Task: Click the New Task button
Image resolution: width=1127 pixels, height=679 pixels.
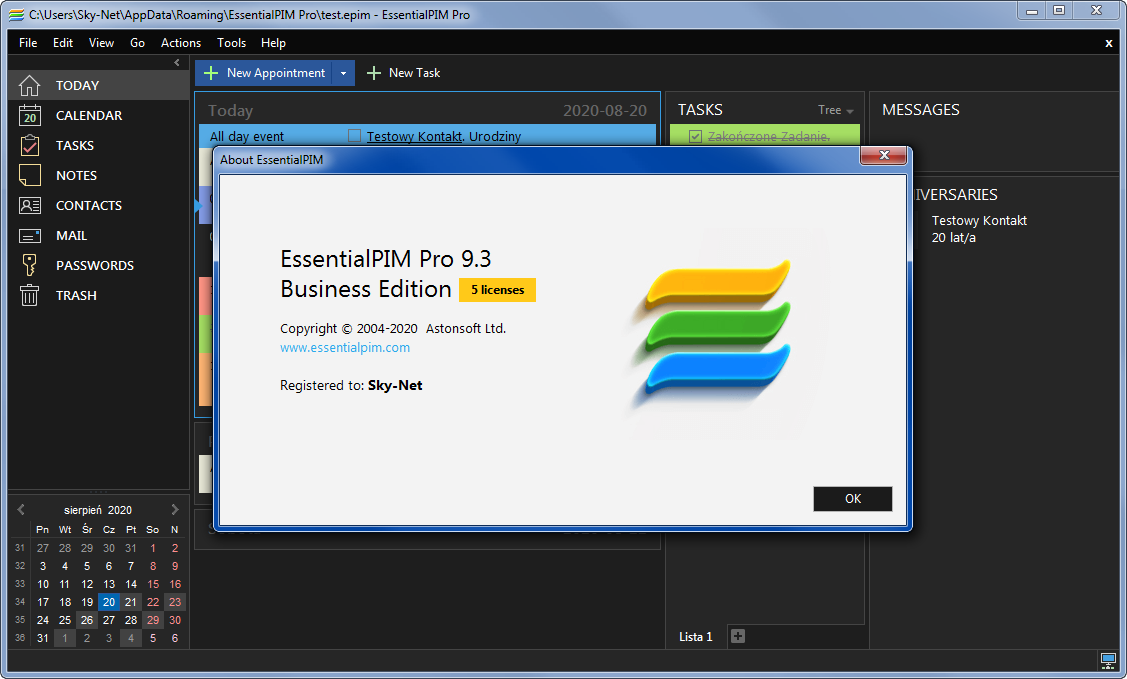Action: [x=404, y=73]
